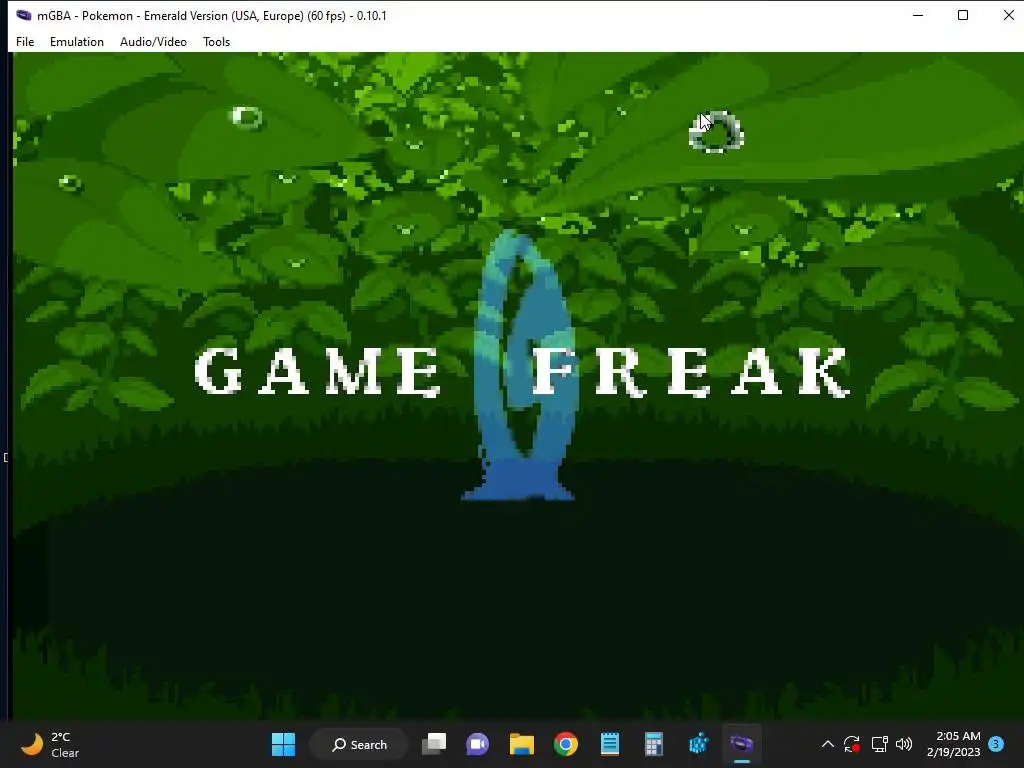Minimize the mGBA window
Image resolution: width=1024 pixels, height=768 pixels.
(x=918, y=15)
